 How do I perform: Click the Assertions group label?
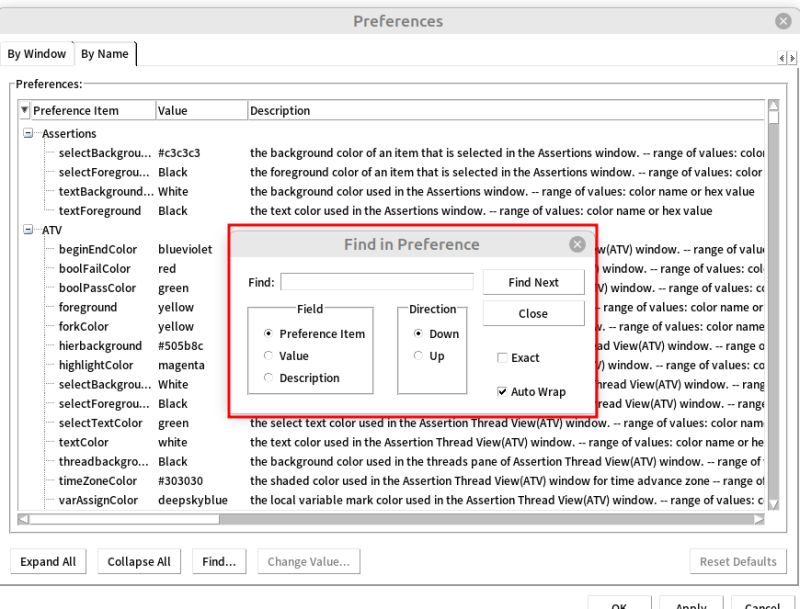point(69,134)
